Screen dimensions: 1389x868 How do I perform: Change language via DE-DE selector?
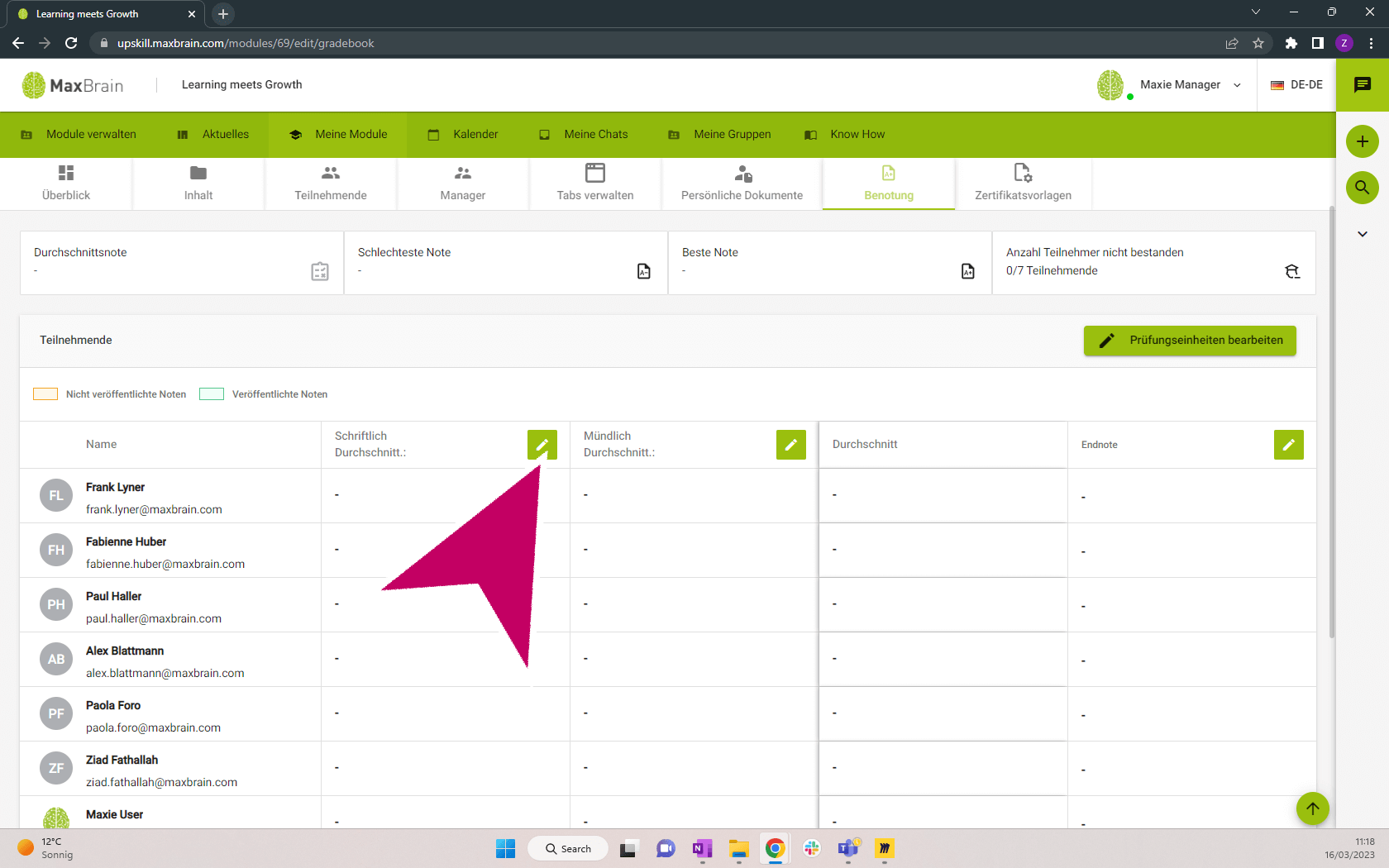click(1296, 85)
